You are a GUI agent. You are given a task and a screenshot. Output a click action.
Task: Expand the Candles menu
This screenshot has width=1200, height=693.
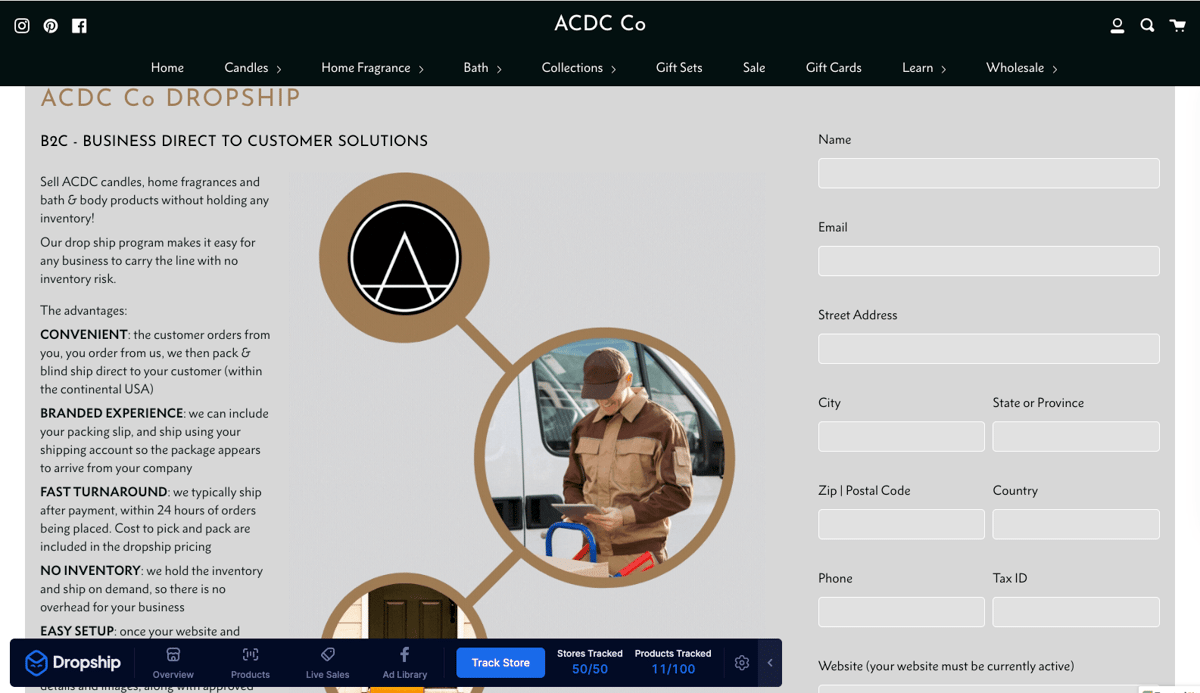click(253, 68)
